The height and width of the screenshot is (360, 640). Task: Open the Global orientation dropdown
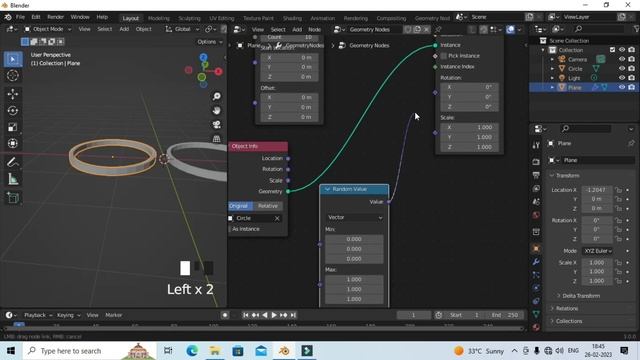(x=182, y=29)
